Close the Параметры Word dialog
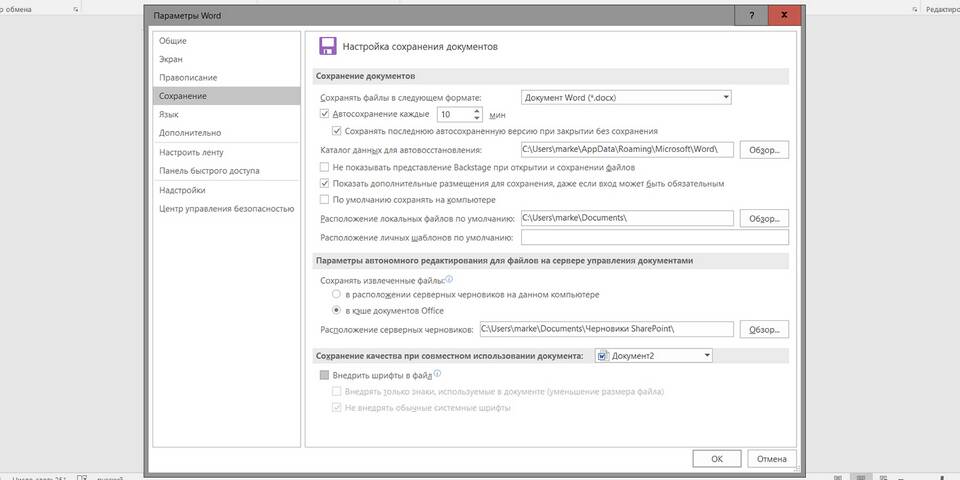 784,15
